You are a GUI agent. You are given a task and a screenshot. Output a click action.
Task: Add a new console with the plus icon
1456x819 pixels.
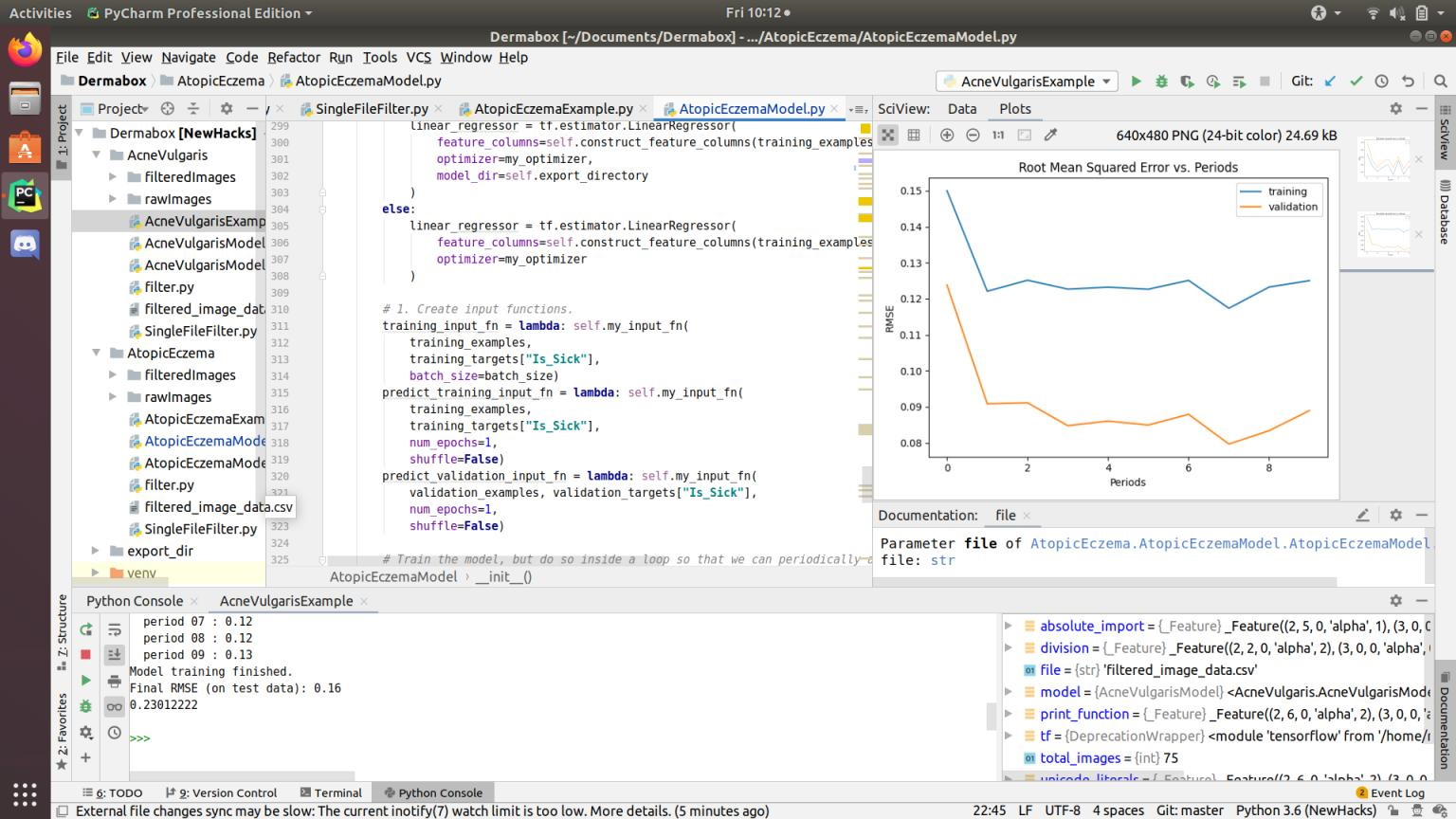[86, 757]
